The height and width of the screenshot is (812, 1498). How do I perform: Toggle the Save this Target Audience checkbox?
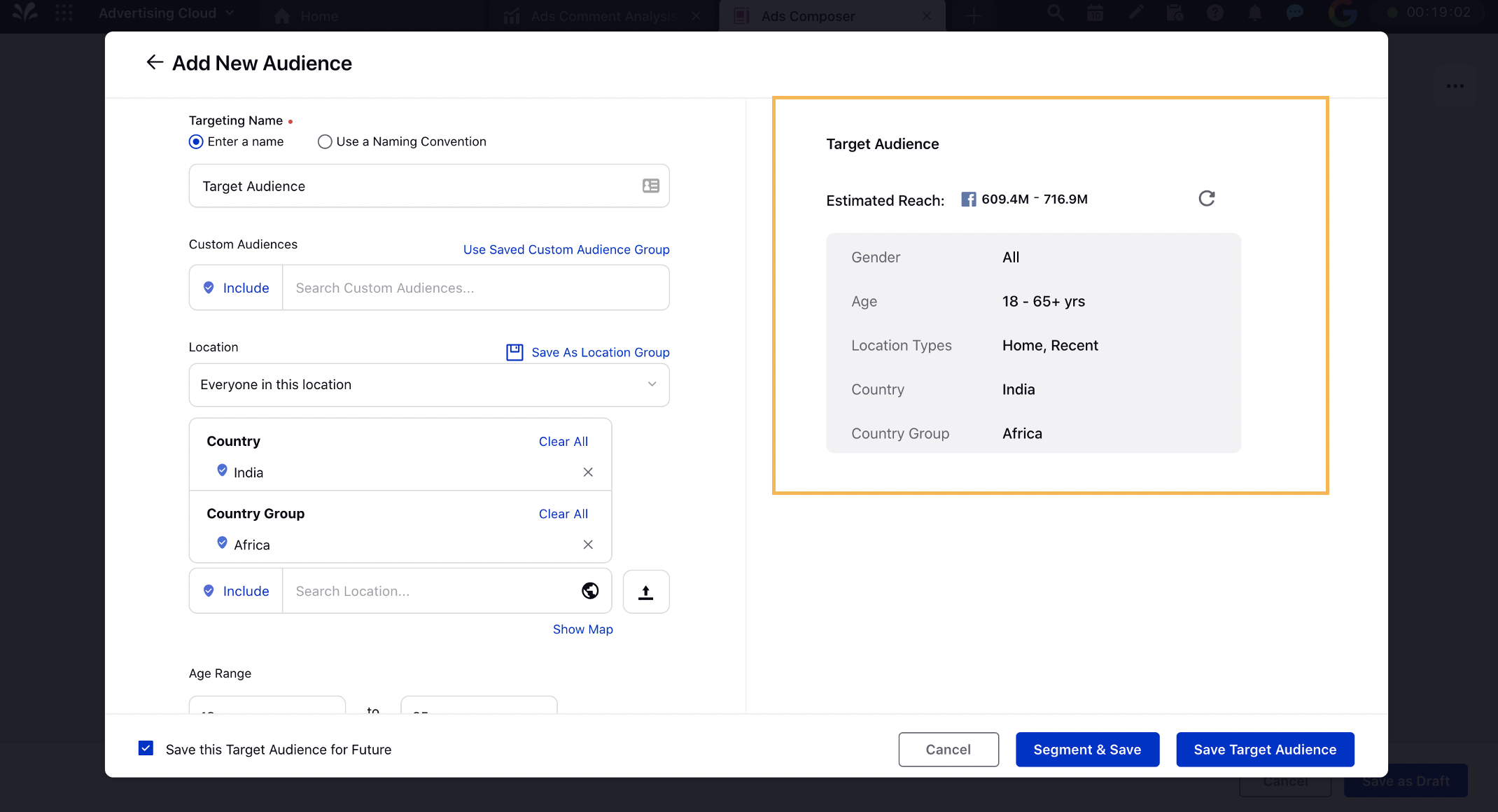pos(148,749)
